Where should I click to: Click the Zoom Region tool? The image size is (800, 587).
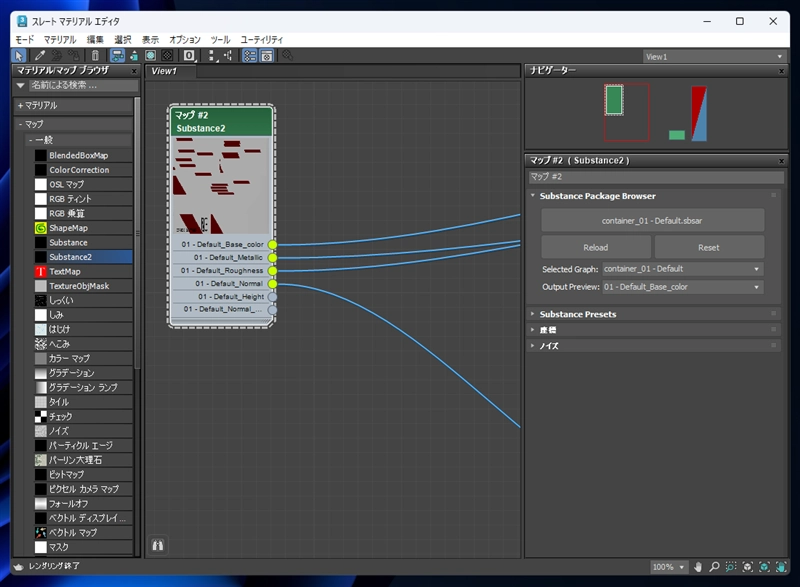732,567
